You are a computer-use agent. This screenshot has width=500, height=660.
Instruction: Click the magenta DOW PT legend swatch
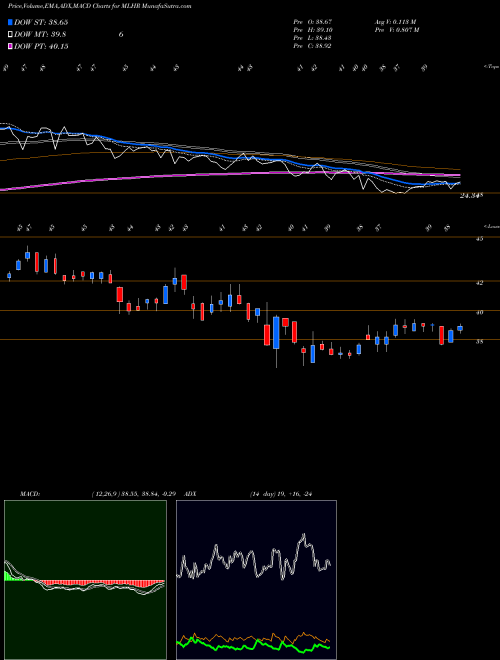click(10, 47)
